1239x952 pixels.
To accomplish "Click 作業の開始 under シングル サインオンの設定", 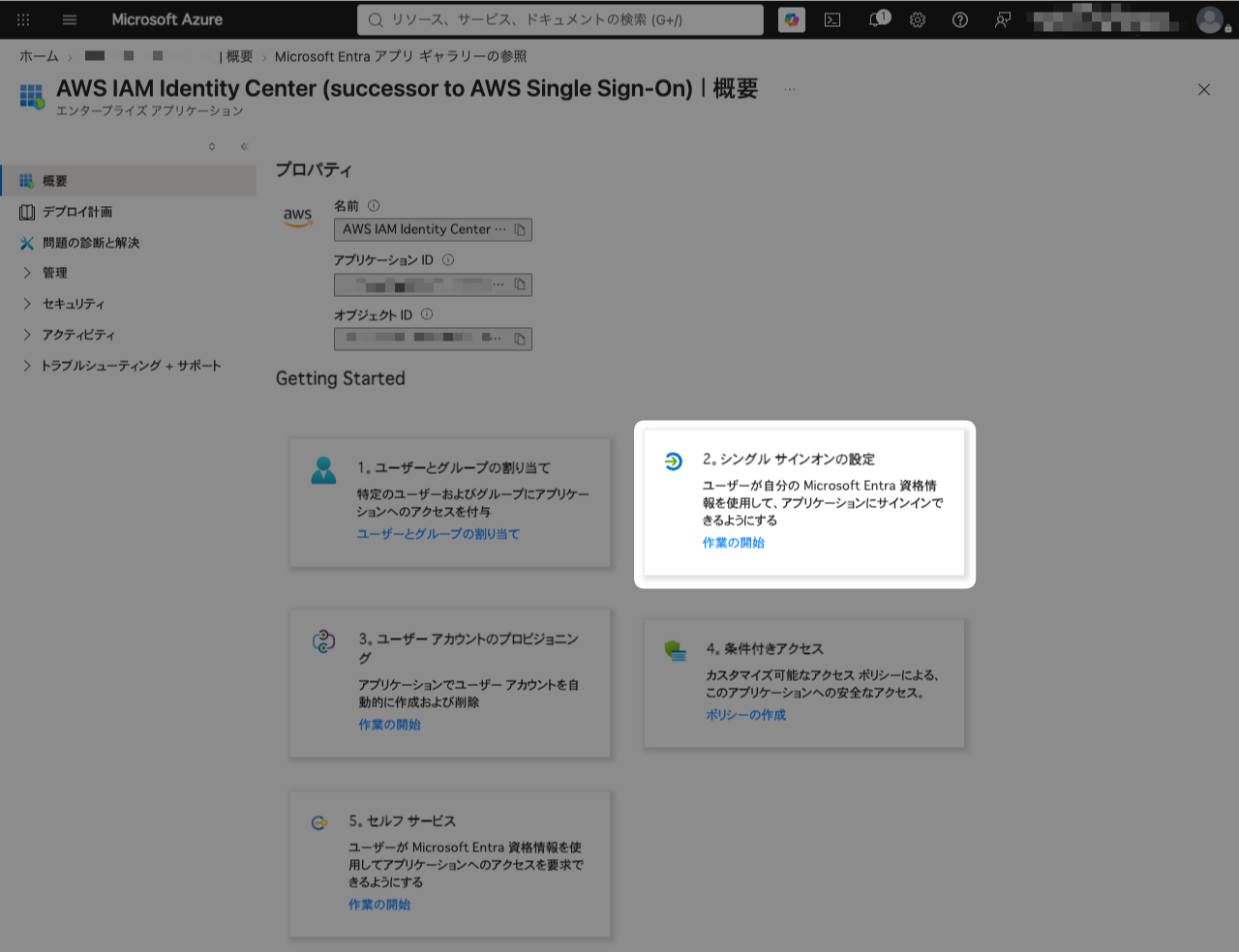I will [x=734, y=543].
